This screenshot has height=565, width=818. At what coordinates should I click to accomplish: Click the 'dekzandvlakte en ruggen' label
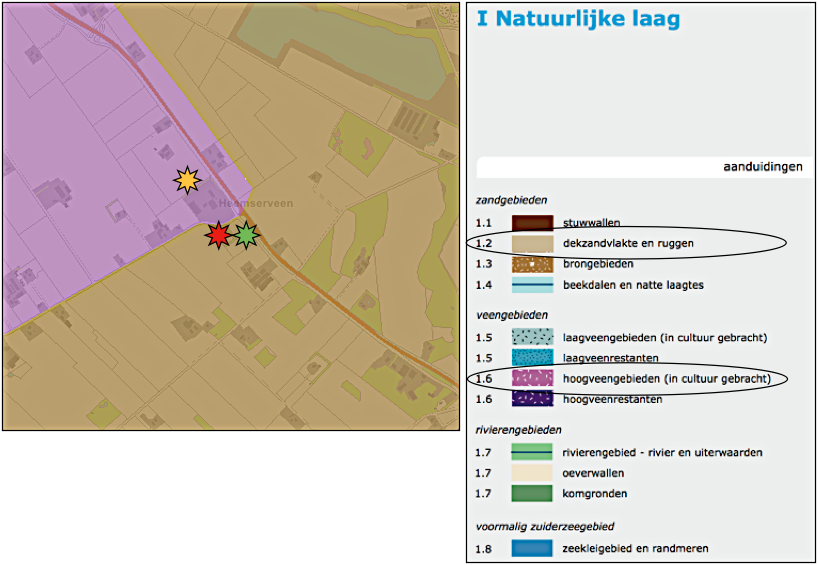pyautogui.click(x=628, y=244)
